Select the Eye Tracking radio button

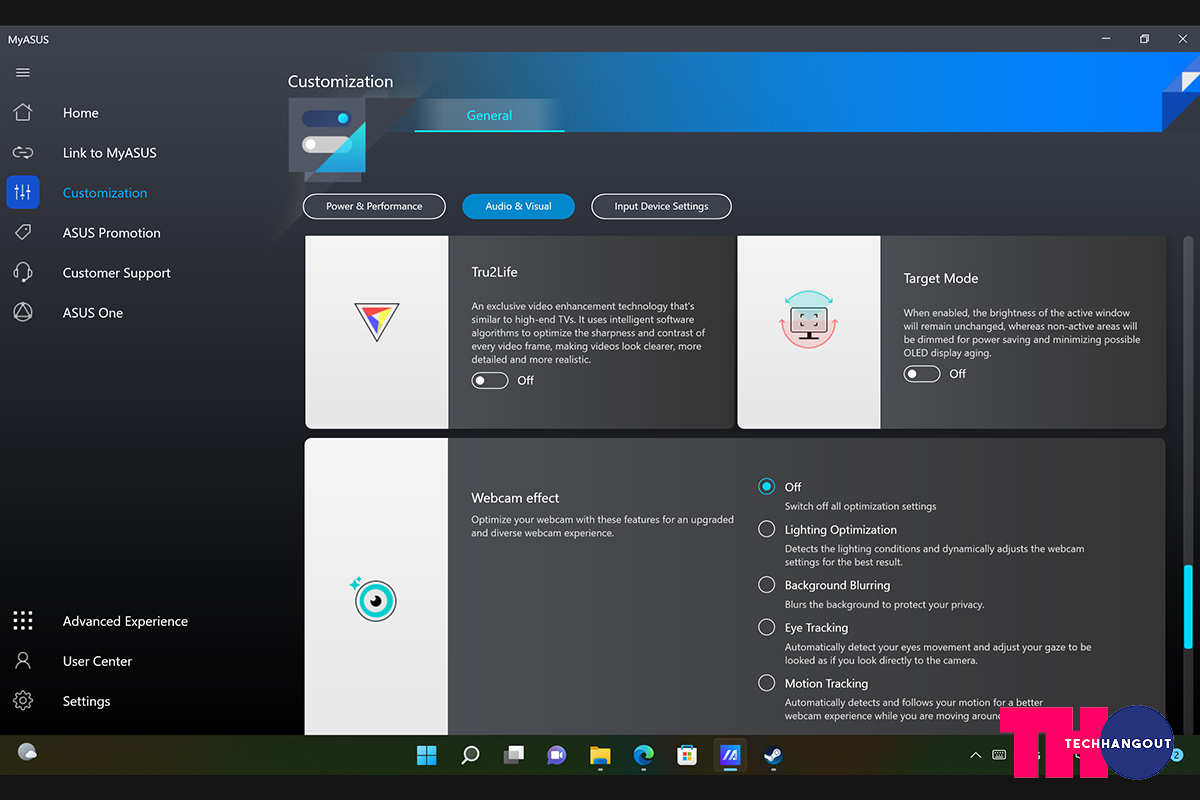766,627
